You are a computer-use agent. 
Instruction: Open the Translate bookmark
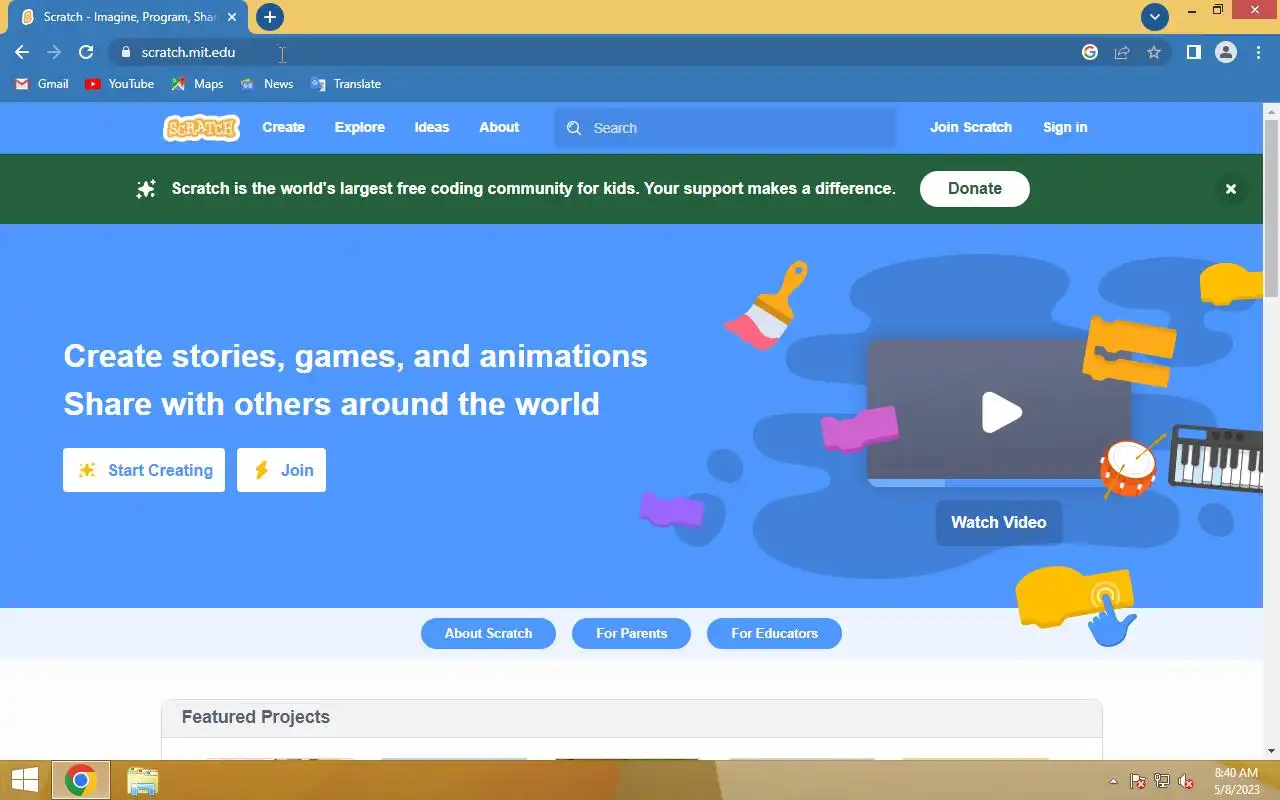click(x=346, y=84)
